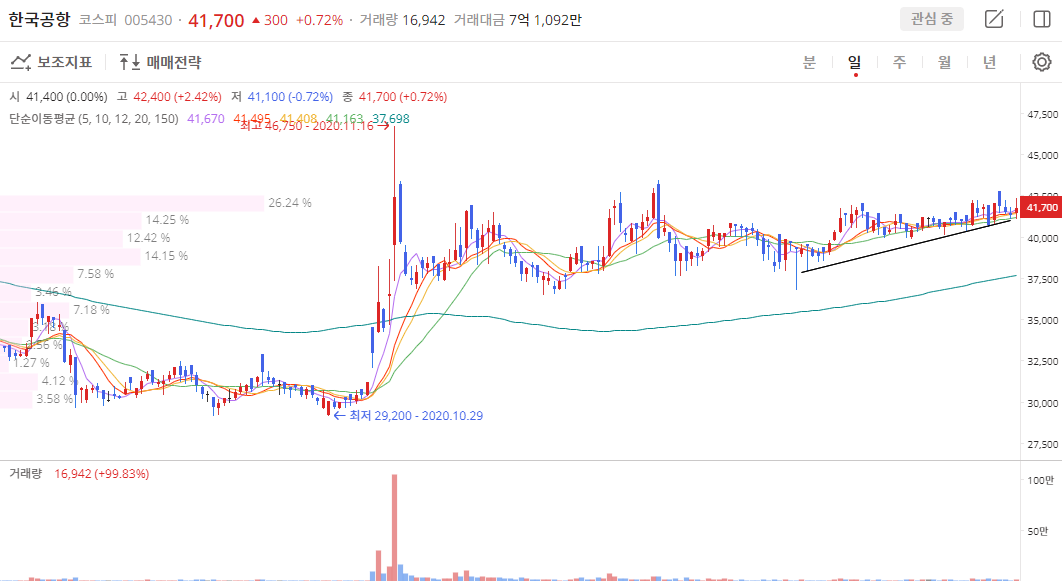Click the 14.25 % volume profile label

tap(167, 220)
